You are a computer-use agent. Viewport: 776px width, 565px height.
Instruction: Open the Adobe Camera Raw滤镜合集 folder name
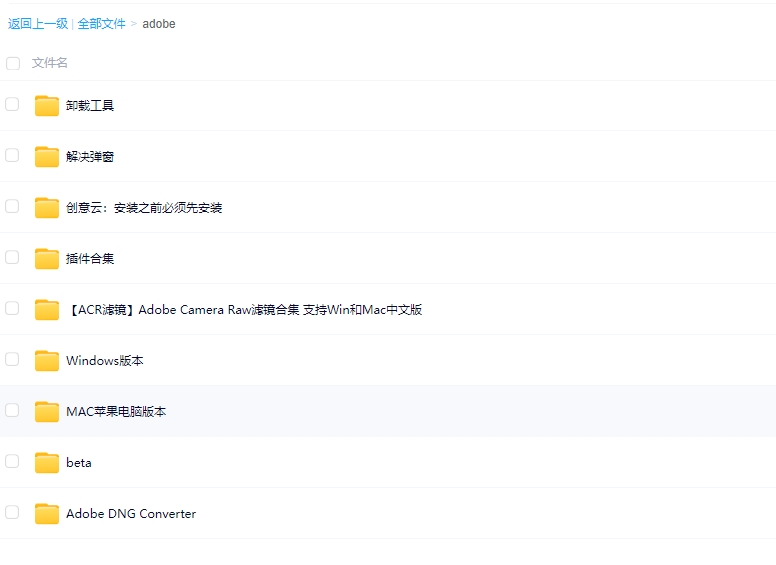[244, 310]
